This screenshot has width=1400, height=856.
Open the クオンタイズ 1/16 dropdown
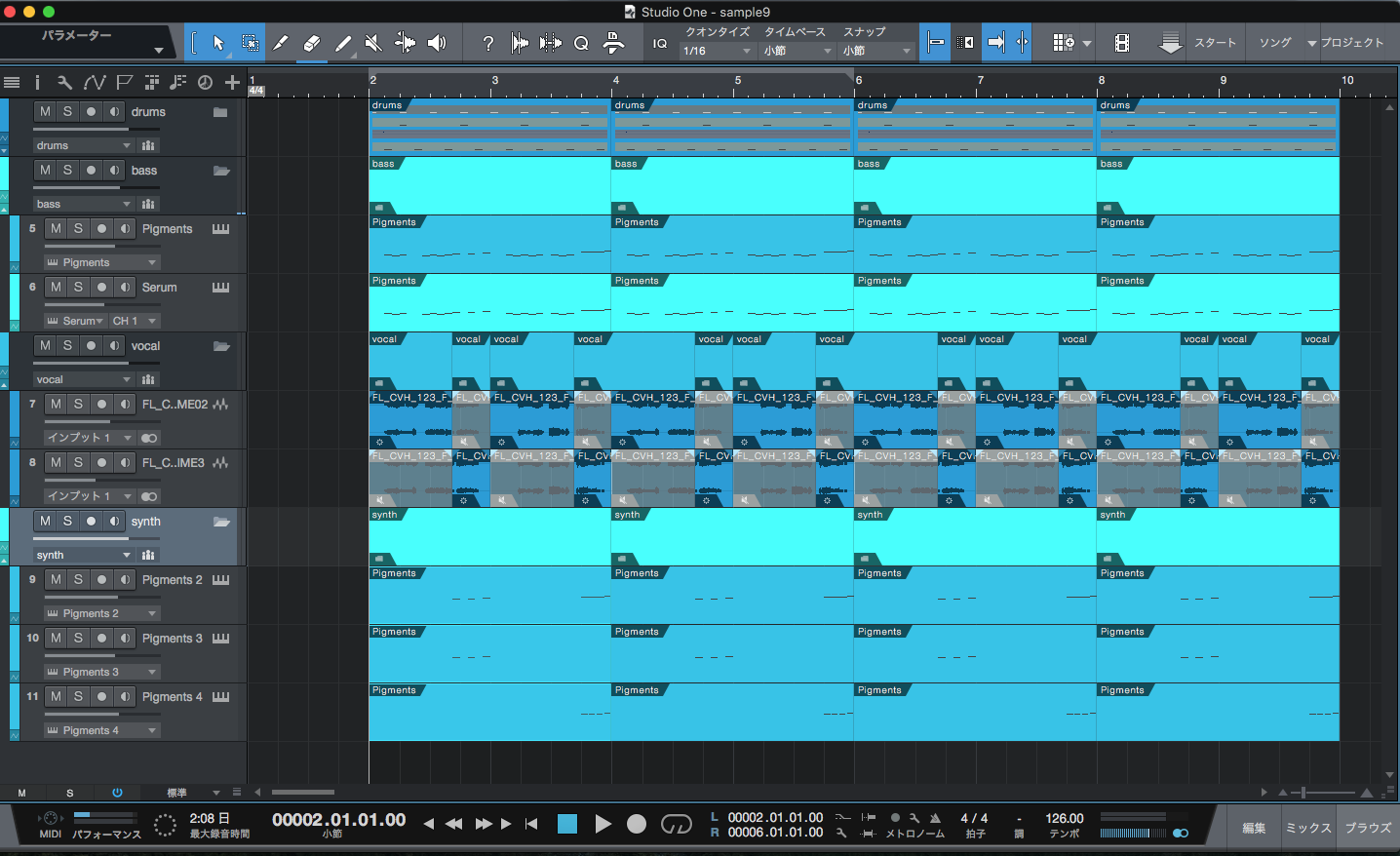(718, 51)
